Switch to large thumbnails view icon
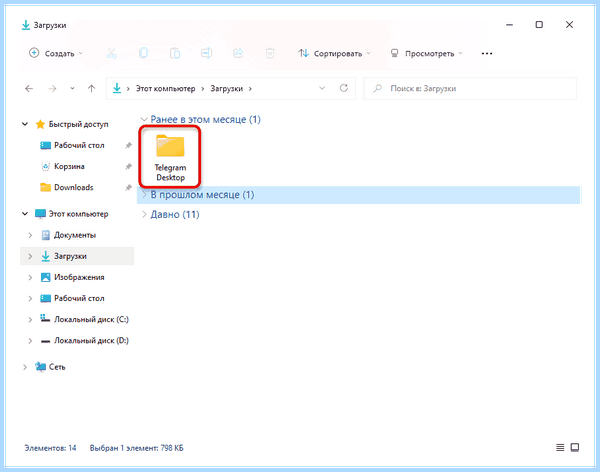This screenshot has height=472, width=600. 574,447
